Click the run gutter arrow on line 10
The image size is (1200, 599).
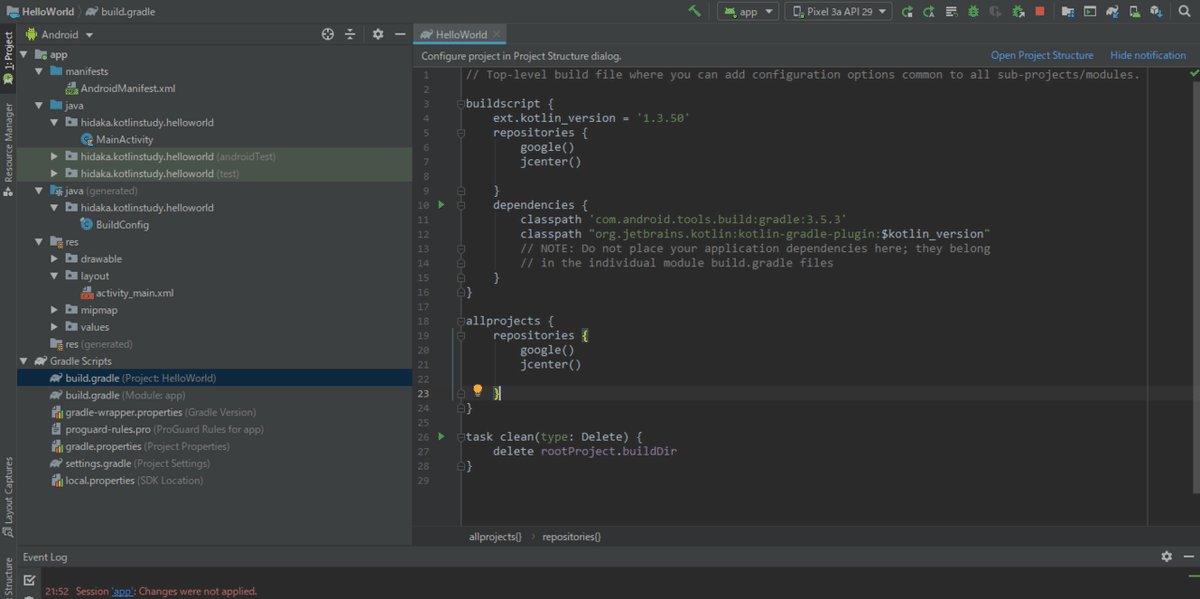[x=441, y=205]
